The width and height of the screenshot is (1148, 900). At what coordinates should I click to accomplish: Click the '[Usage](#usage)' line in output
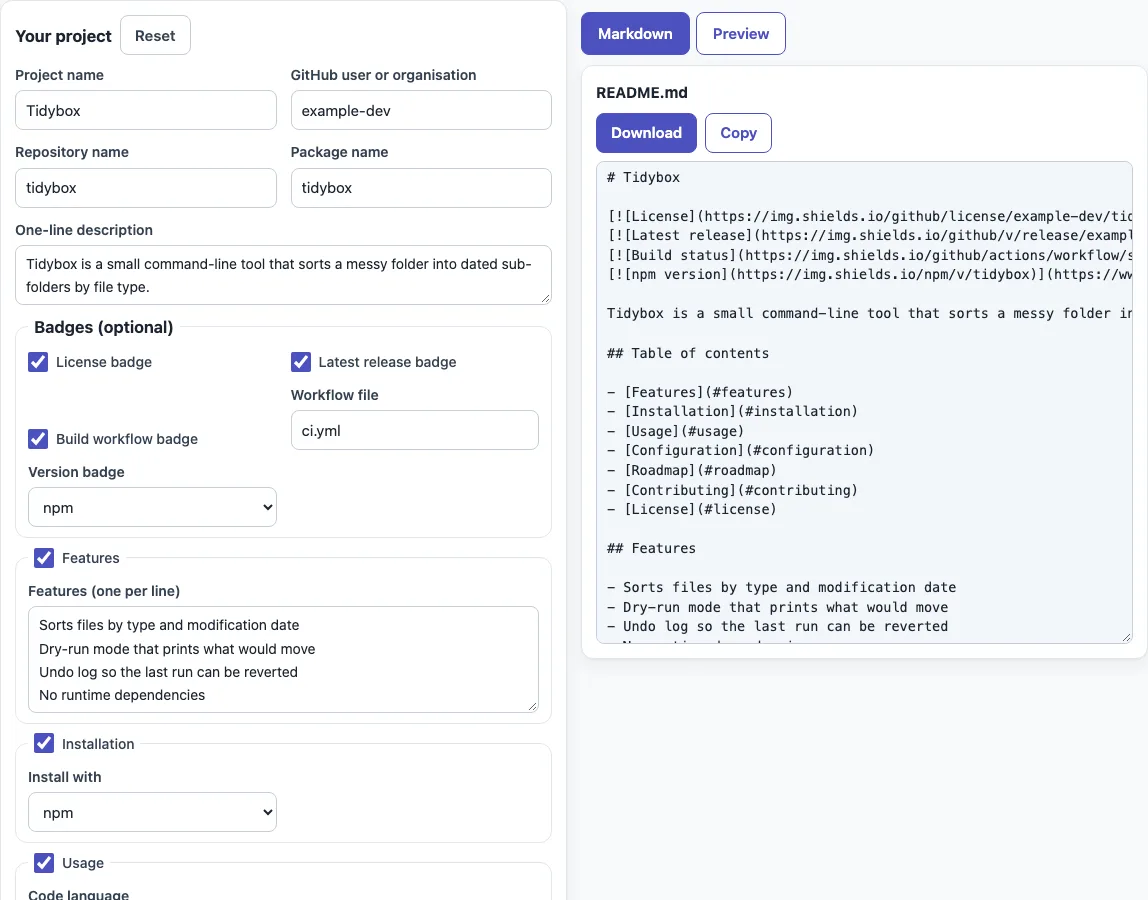click(x=675, y=431)
